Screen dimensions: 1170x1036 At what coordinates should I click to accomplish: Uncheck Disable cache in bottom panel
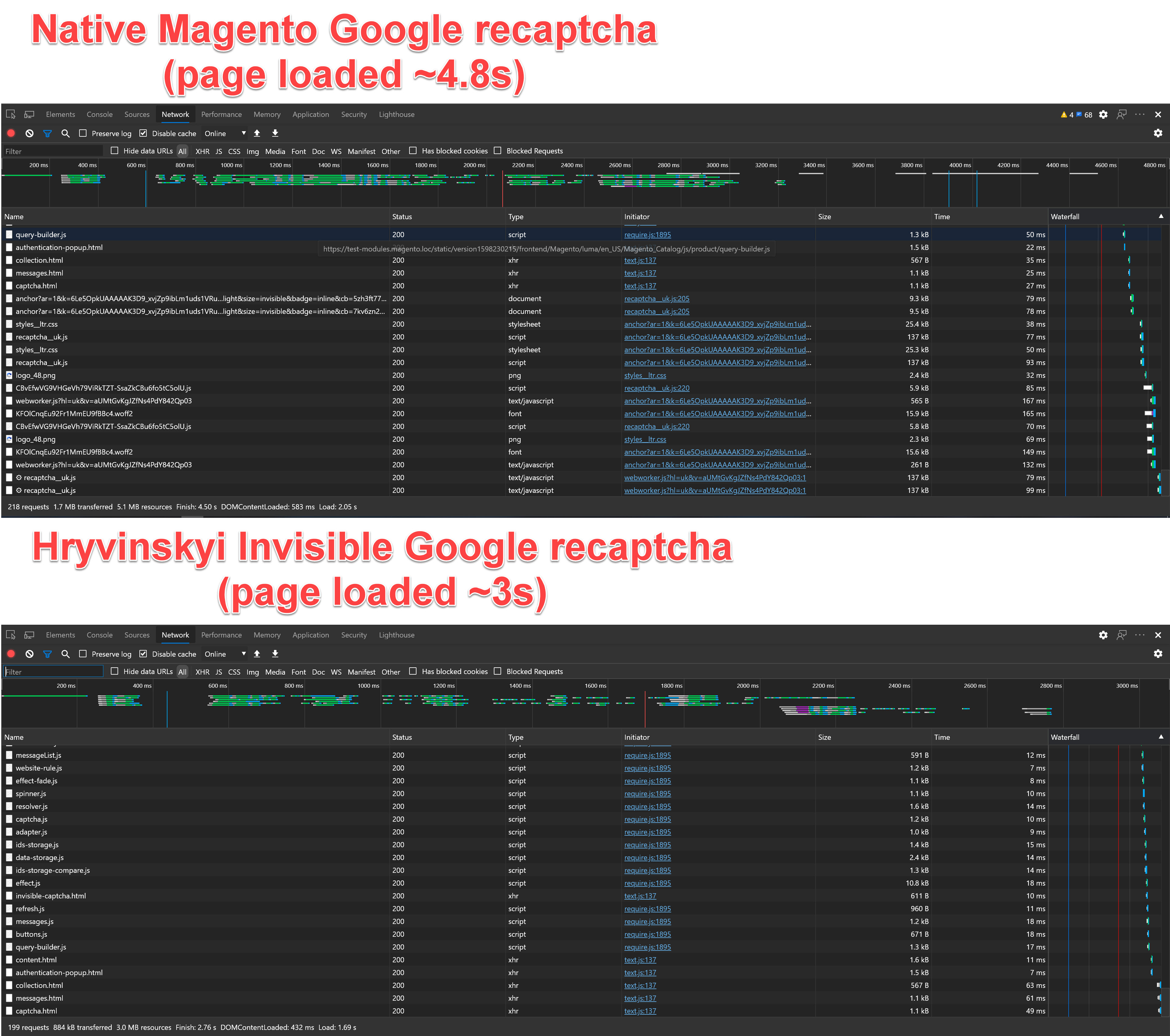[143, 654]
